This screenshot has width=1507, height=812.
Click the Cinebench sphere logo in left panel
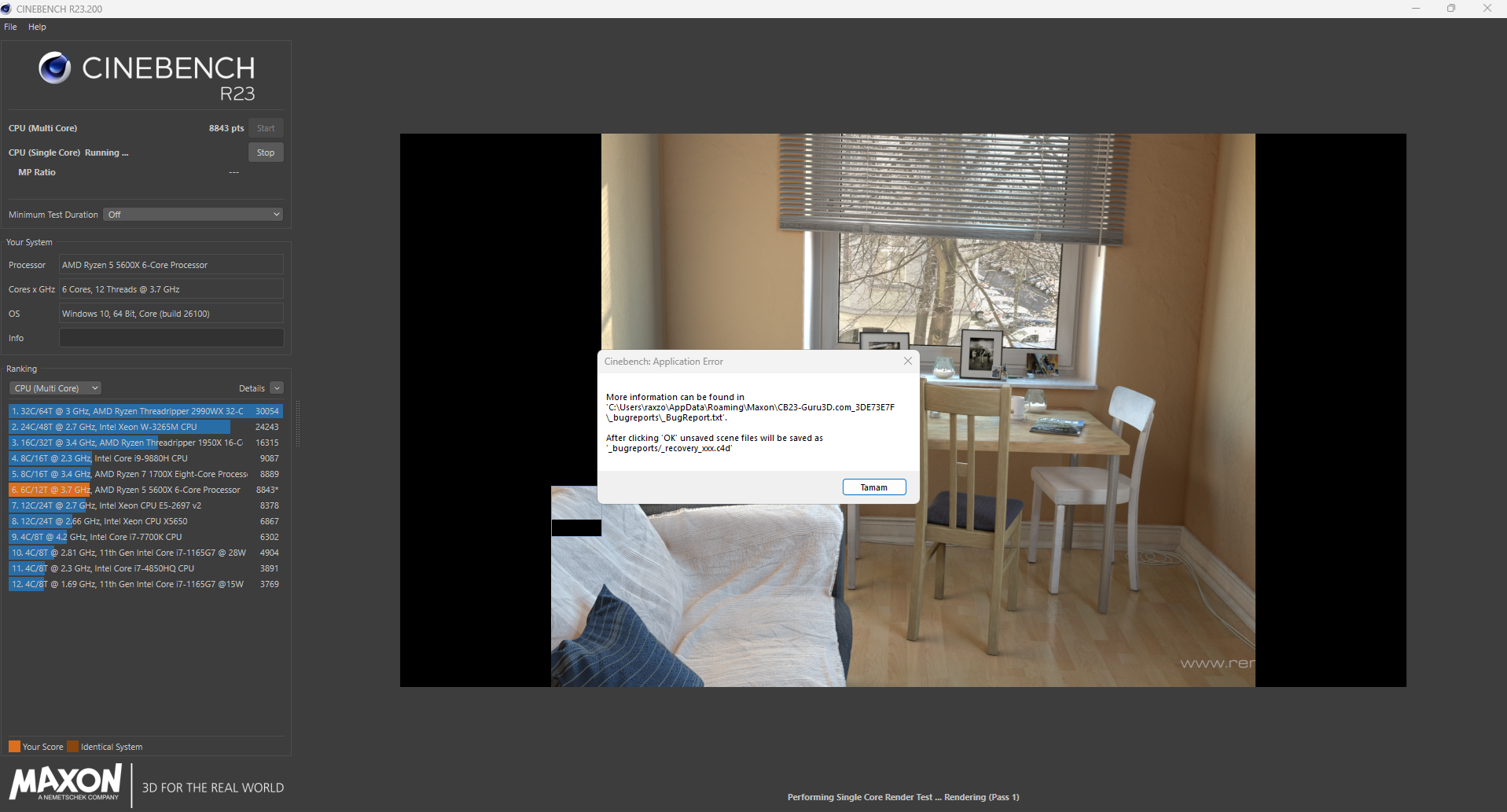tap(55, 68)
